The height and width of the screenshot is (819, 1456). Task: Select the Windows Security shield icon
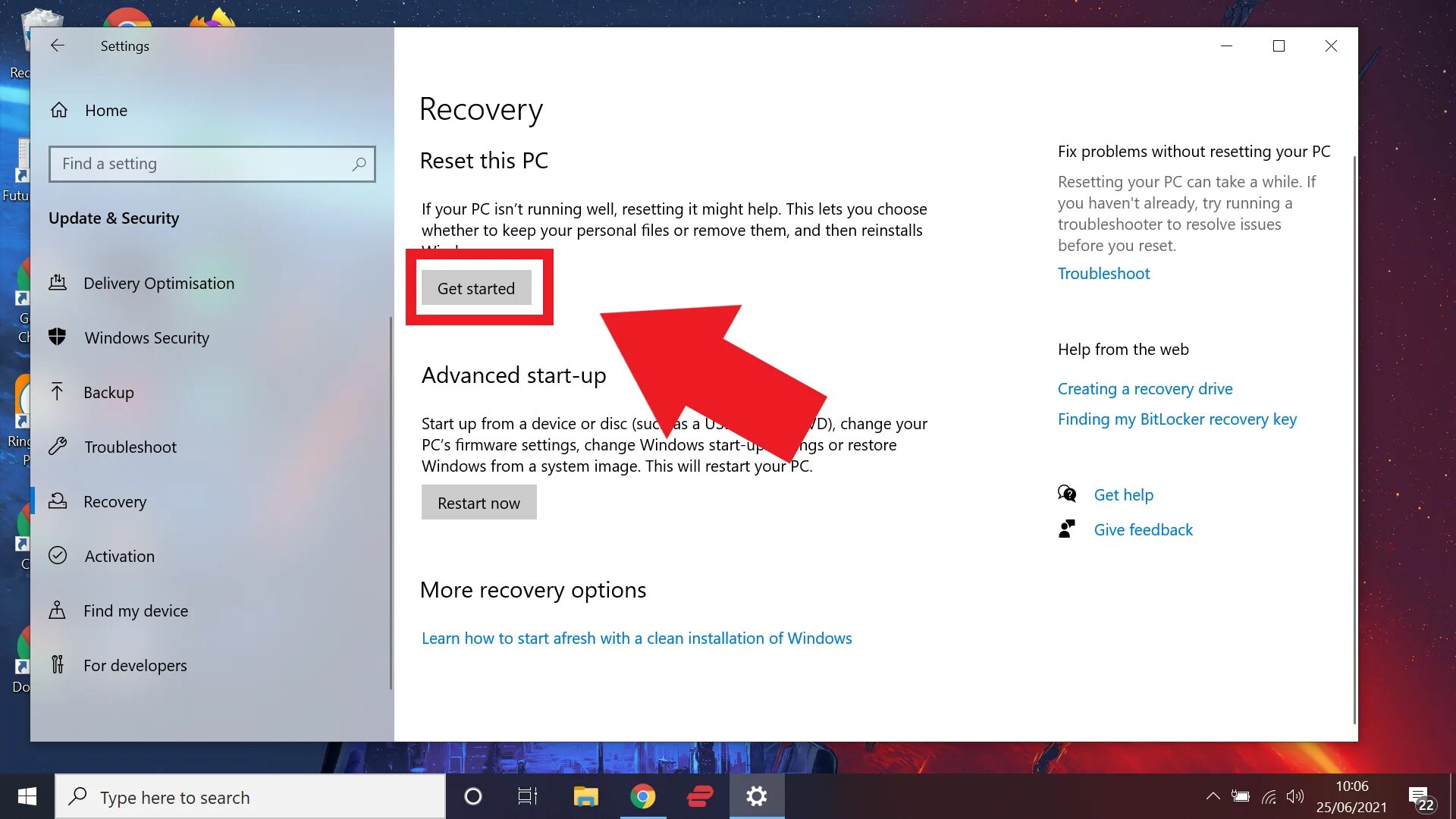pos(58,337)
